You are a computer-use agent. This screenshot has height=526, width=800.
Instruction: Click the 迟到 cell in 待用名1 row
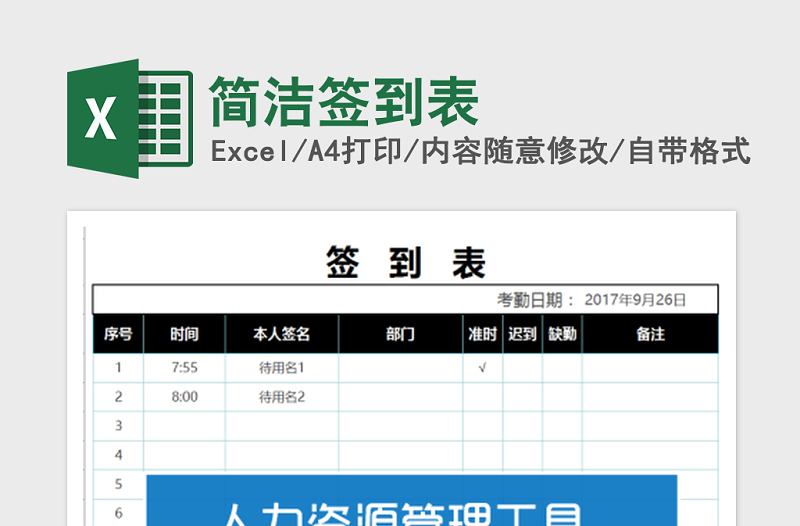(x=522, y=368)
